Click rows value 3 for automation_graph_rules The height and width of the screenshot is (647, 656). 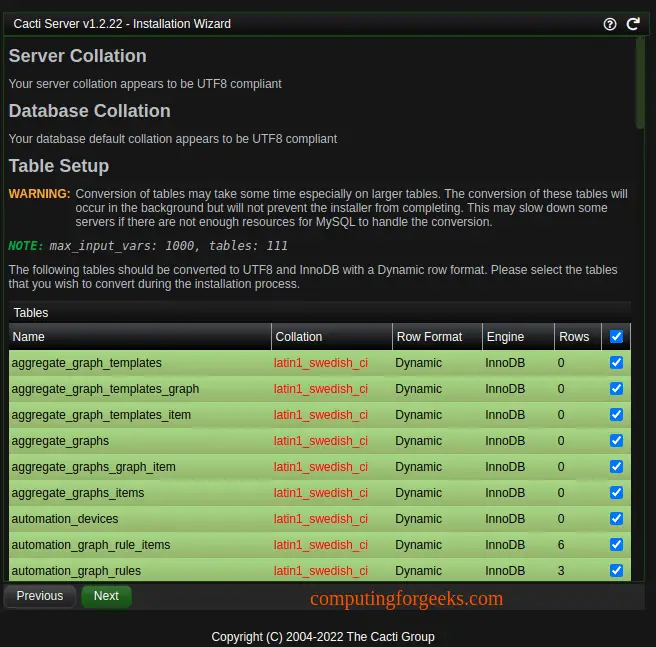(x=561, y=570)
